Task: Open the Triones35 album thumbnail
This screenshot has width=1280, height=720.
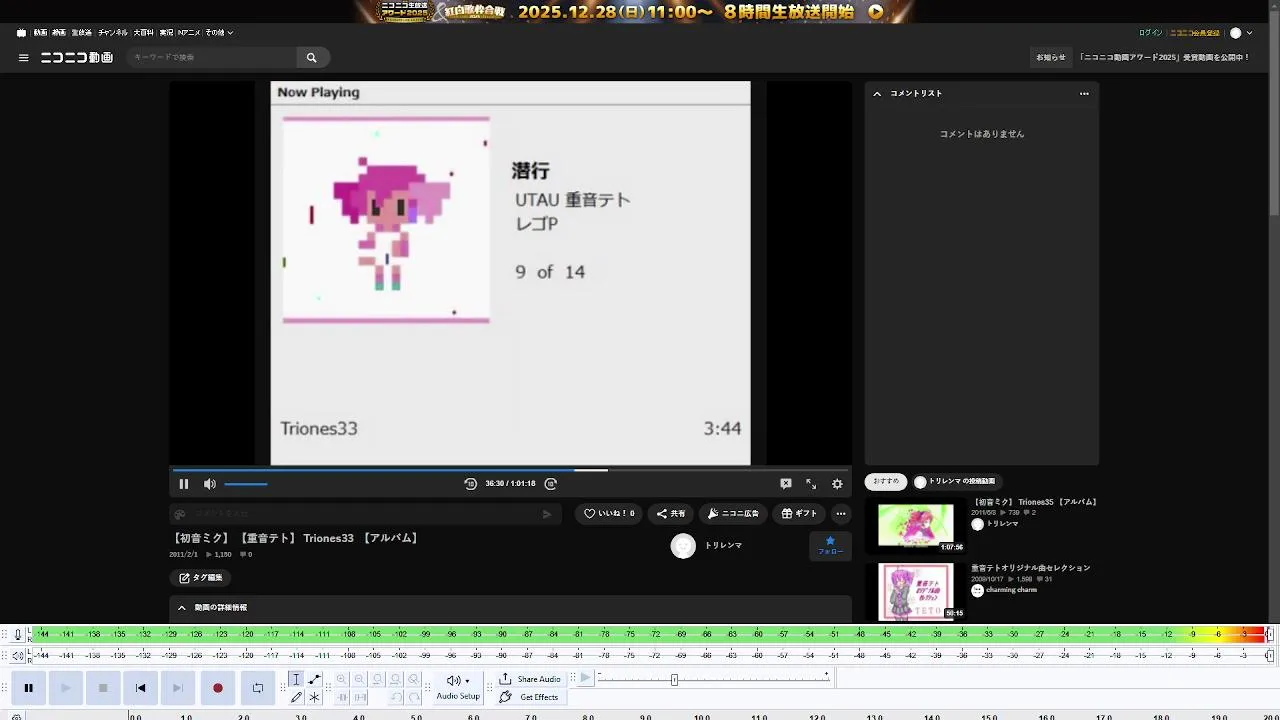Action: [x=916, y=526]
